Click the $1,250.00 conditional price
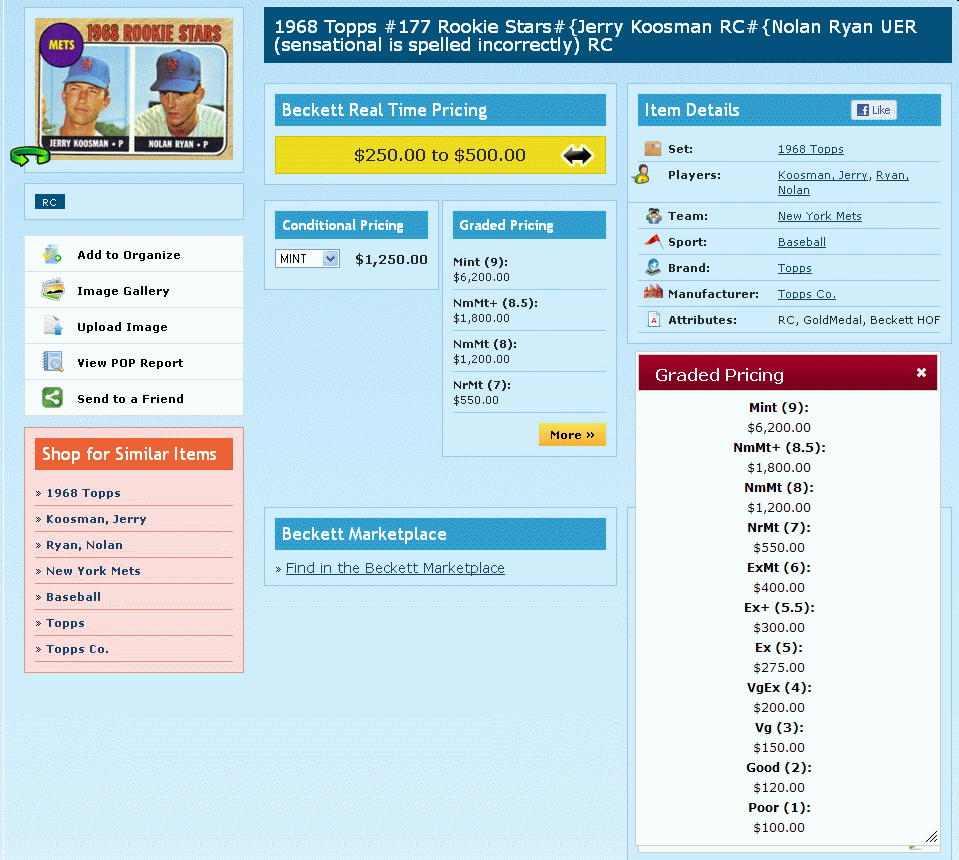The height and width of the screenshot is (860, 959). coord(391,259)
